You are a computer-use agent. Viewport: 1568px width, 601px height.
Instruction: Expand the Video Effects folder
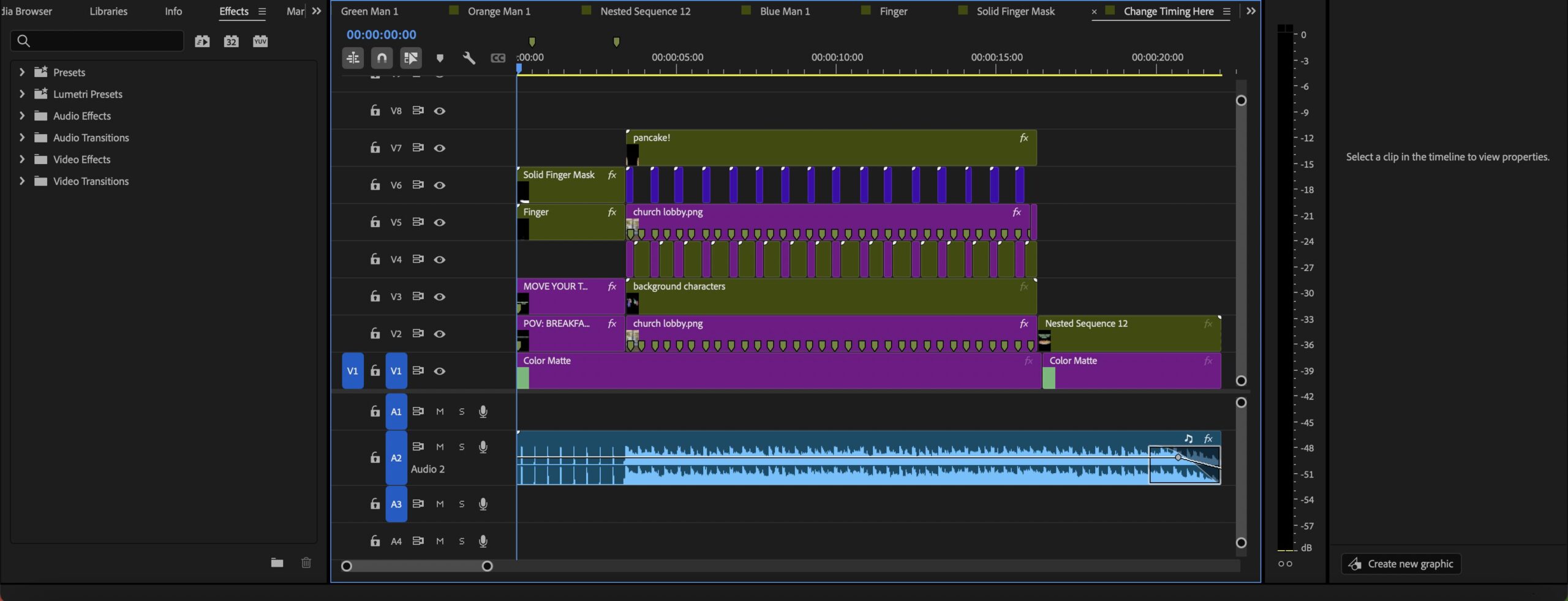pyautogui.click(x=22, y=159)
